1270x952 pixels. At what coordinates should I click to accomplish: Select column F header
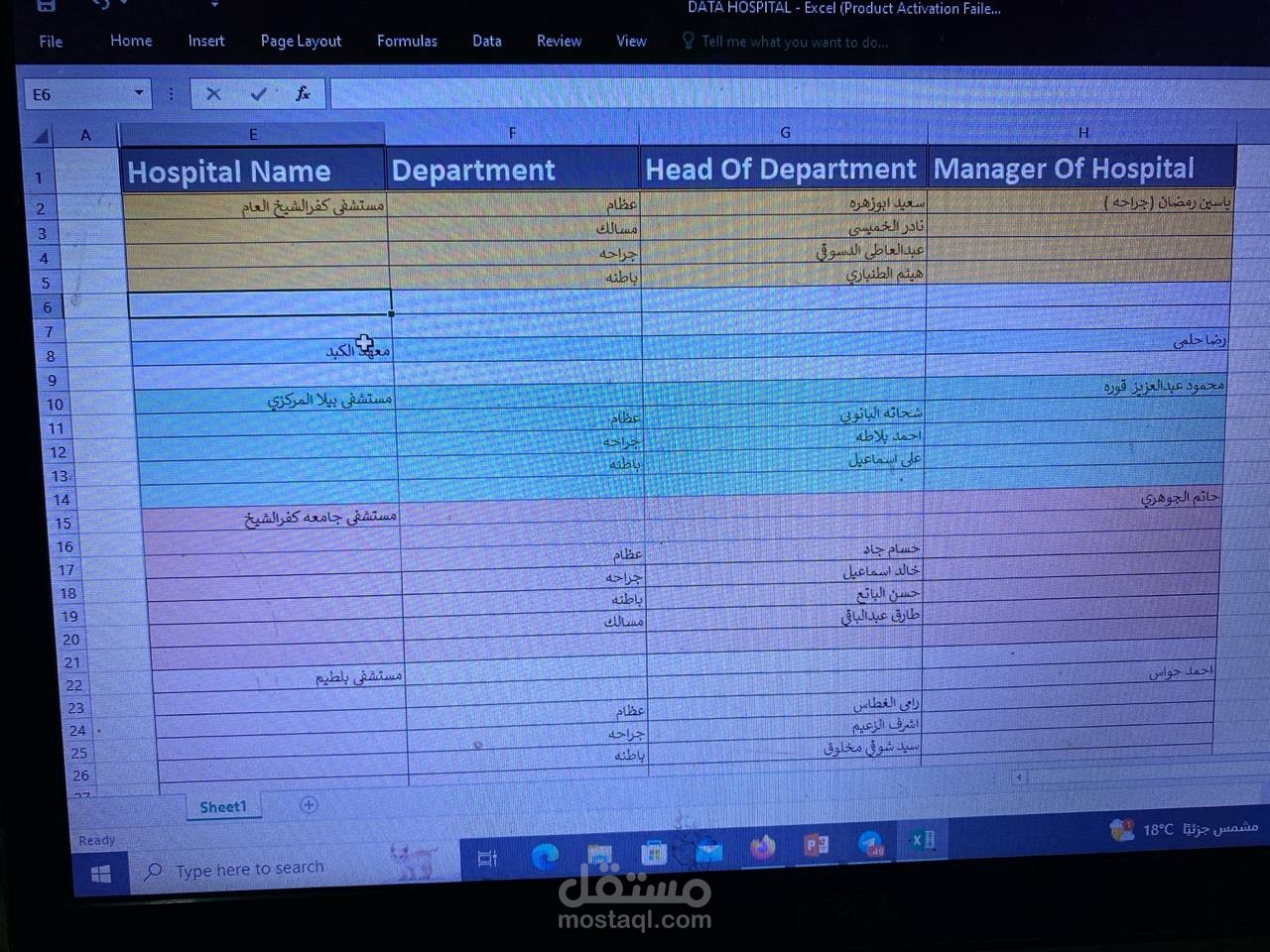coord(512,133)
